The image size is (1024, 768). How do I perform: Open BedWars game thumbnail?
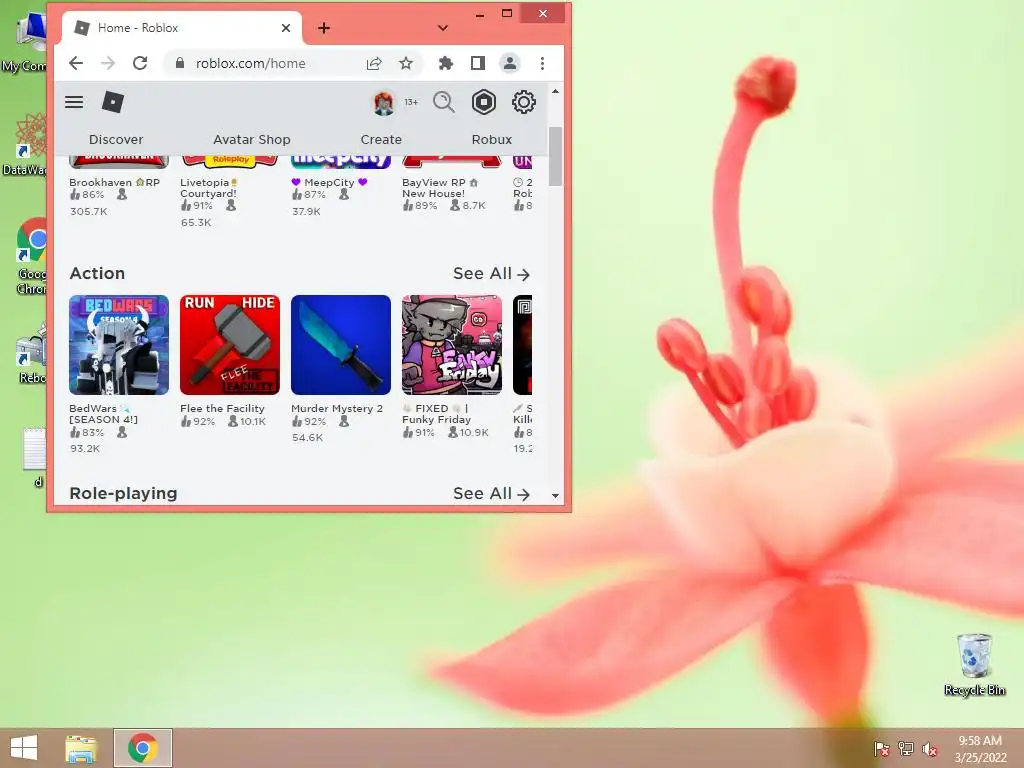click(x=119, y=345)
